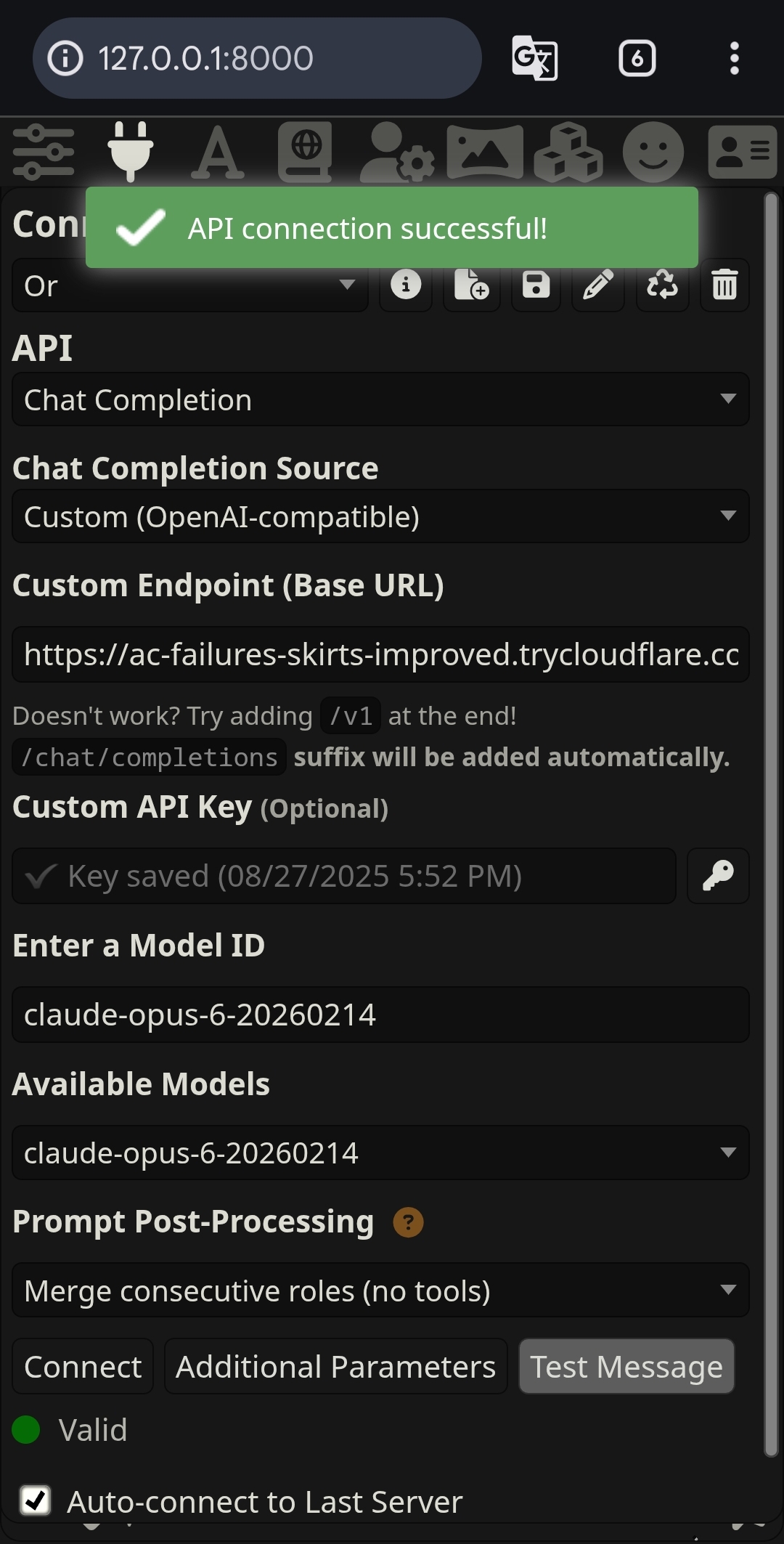Open Chat Completion Source dropdown
The image size is (784, 1544).
(380, 516)
